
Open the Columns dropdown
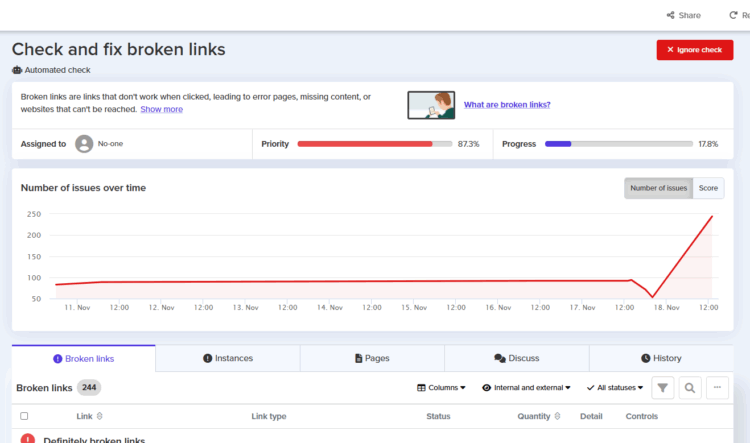[441, 388]
